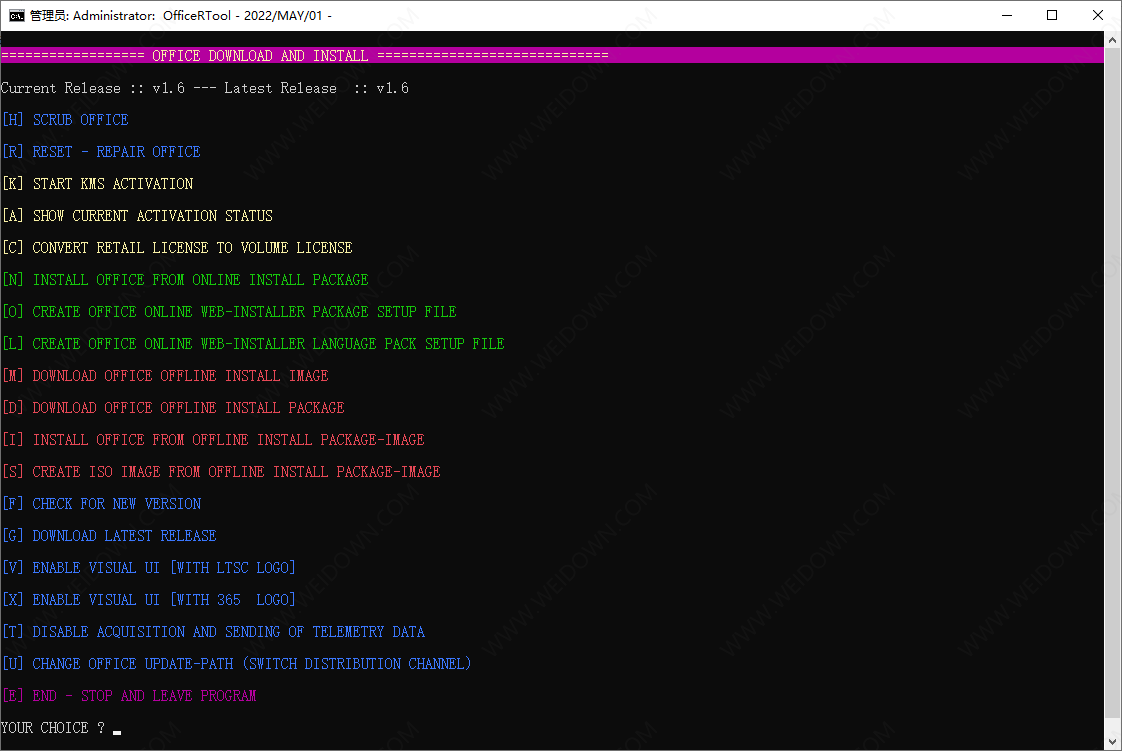Maximize the OfficeRTool console window

coord(1052,15)
